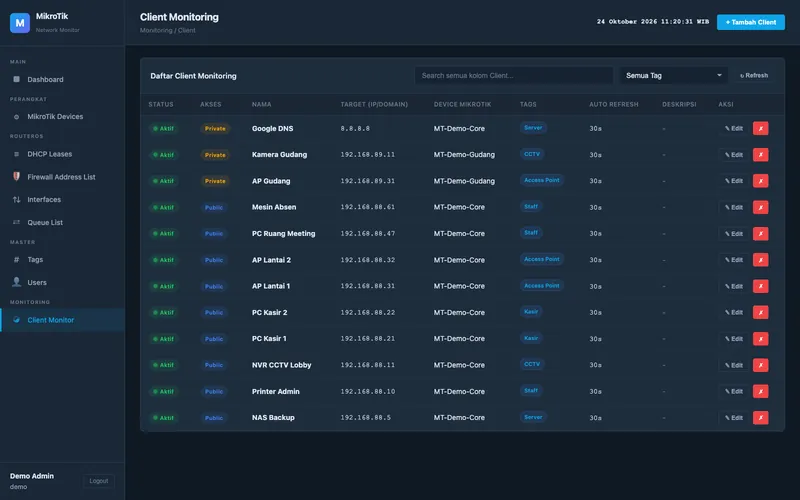Delete the Kamera Gudang client
Viewport: 800px width, 500px height.
pos(760,155)
